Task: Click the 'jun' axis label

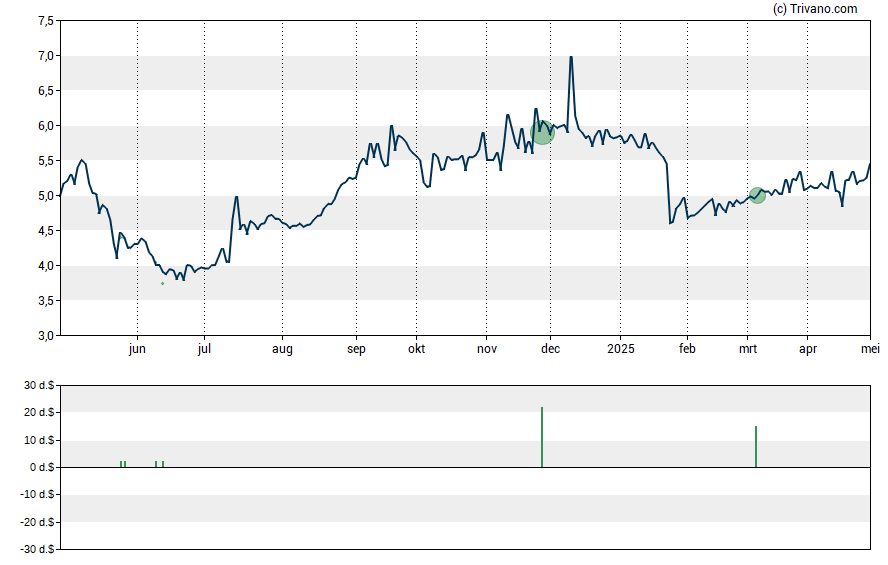Action: point(137,349)
